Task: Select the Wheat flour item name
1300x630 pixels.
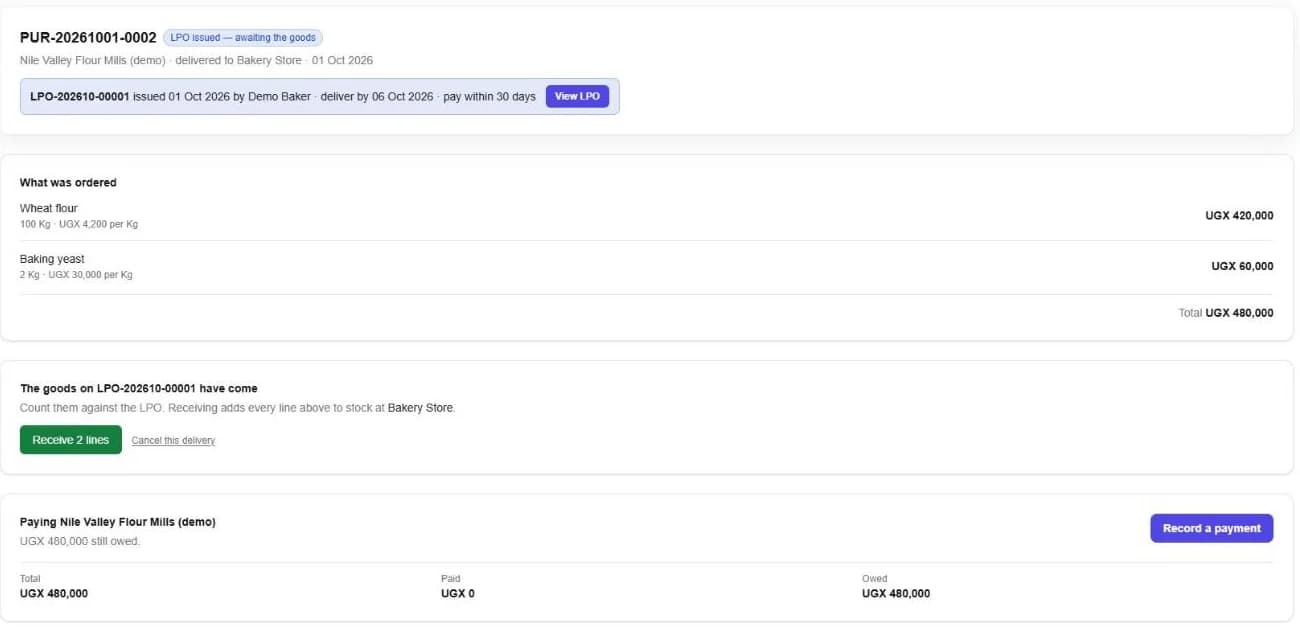Action: (x=49, y=208)
